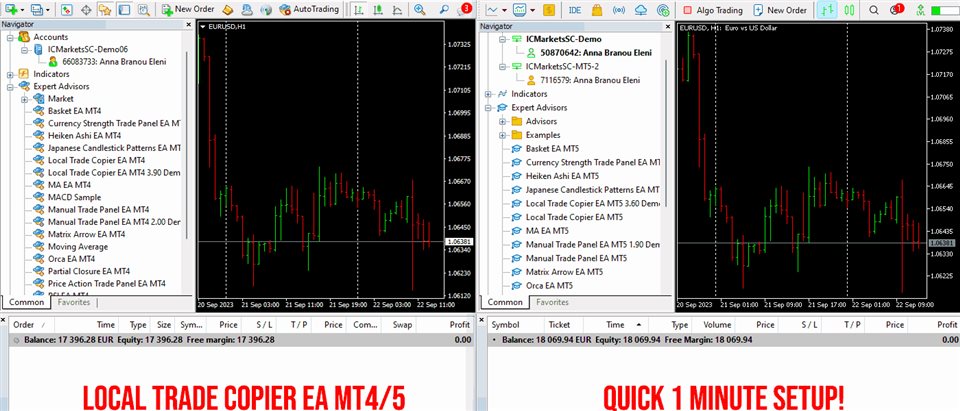Toggle the MT5 Algo Trading button
The image size is (960, 411).
point(712,10)
